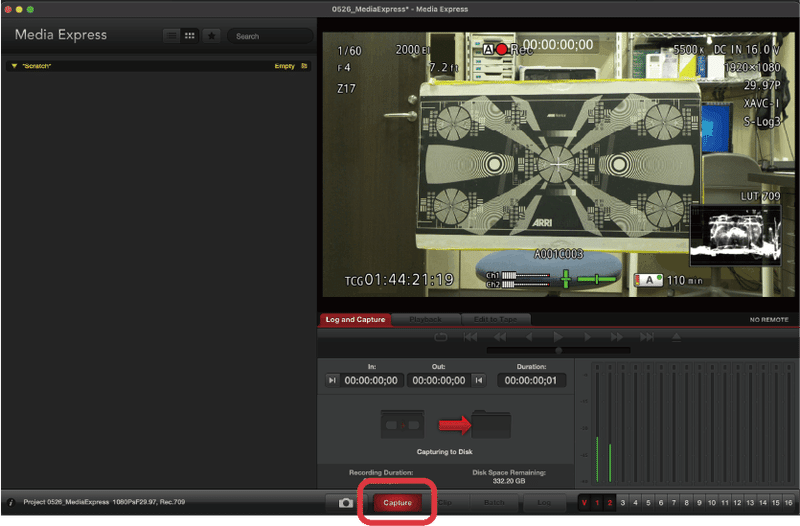Click the eject tape icon
800x526 pixels.
coord(676,337)
